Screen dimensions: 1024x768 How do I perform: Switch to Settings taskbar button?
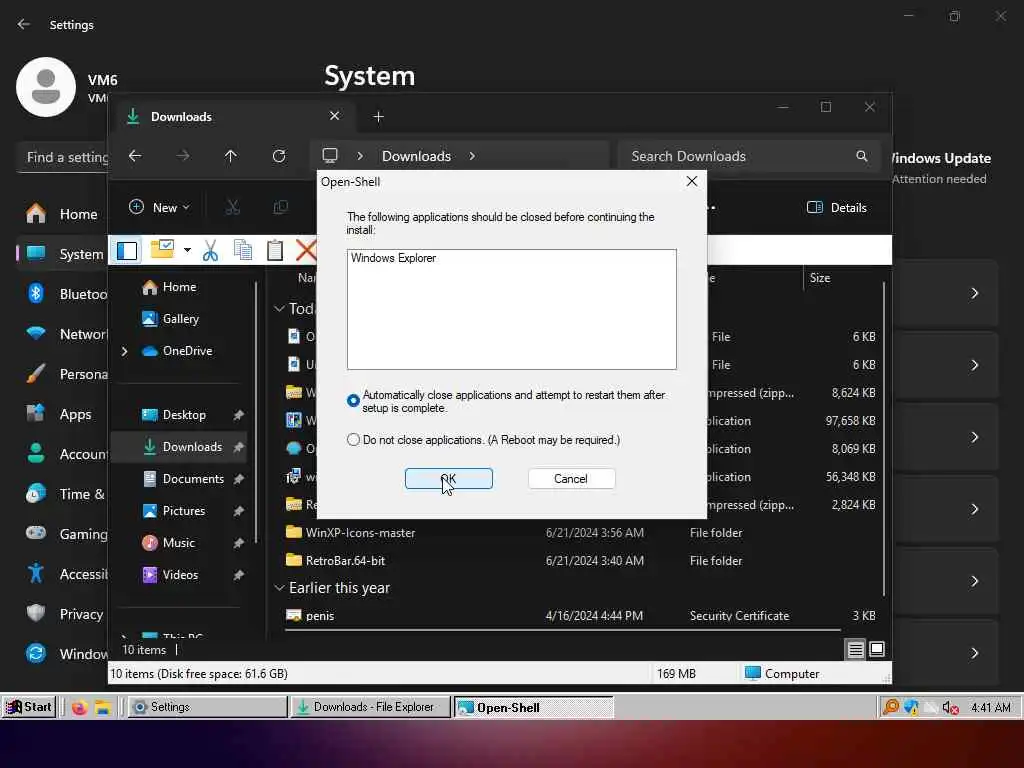[207, 707]
